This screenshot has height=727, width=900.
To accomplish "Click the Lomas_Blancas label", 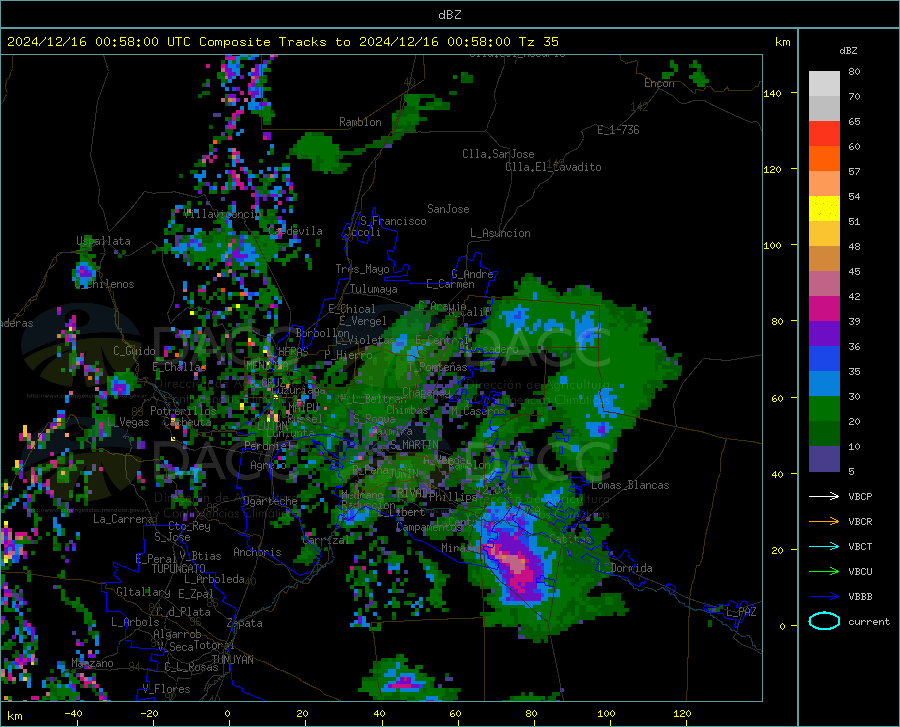I will pyautogui.click(x=630, y=485).
